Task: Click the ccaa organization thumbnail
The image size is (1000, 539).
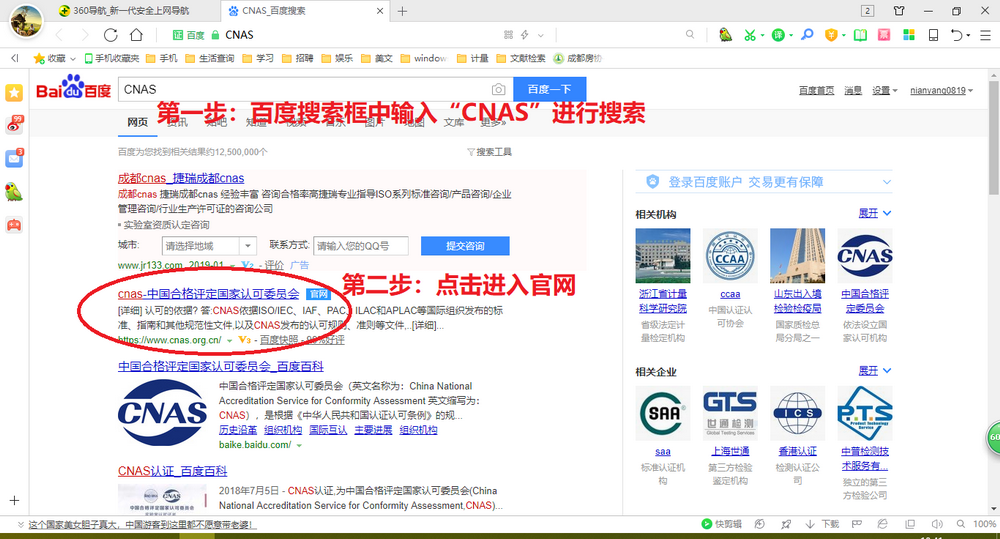Action: 730,256
